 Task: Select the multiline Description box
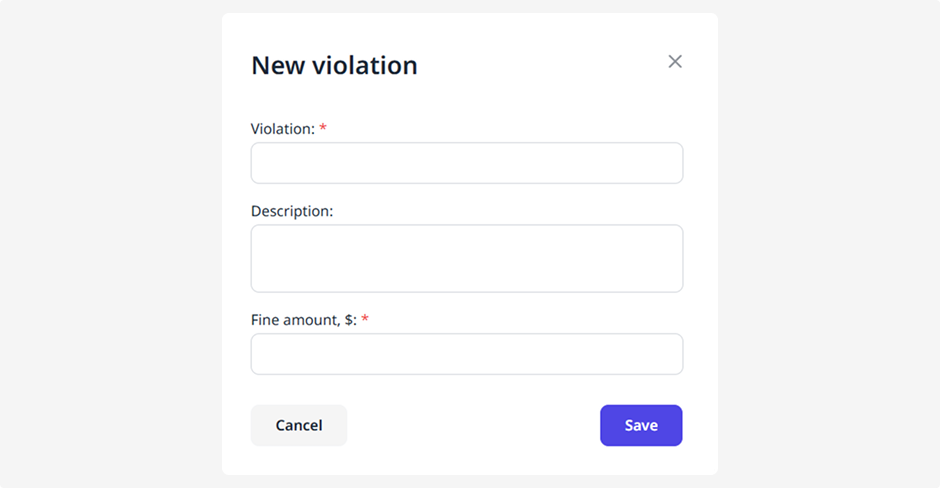click(x=466, y=258)
